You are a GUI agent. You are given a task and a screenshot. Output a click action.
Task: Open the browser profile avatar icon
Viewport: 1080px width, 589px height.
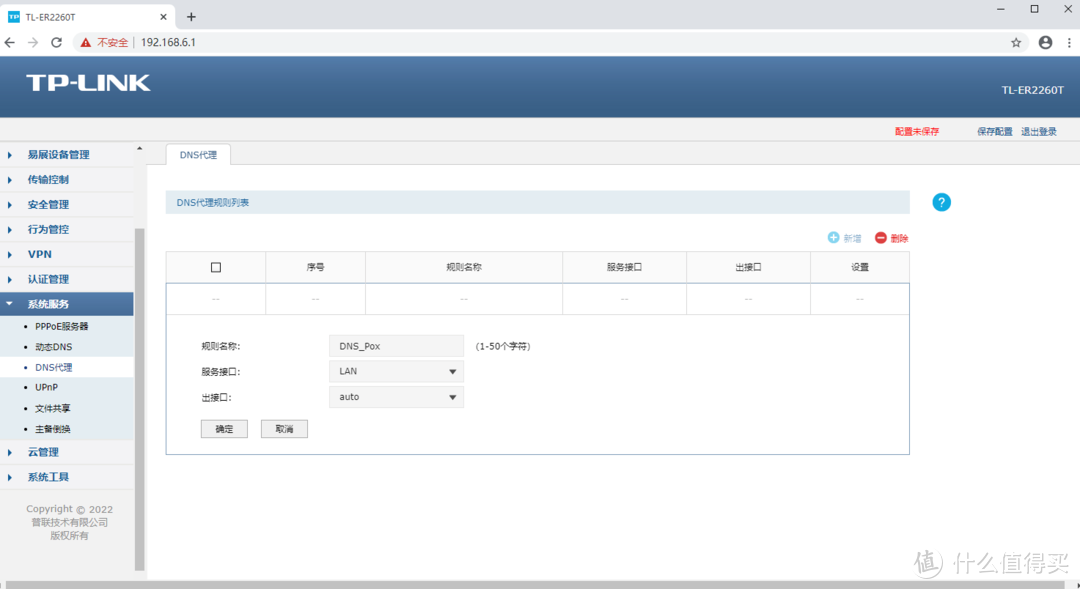[1045, 43]
